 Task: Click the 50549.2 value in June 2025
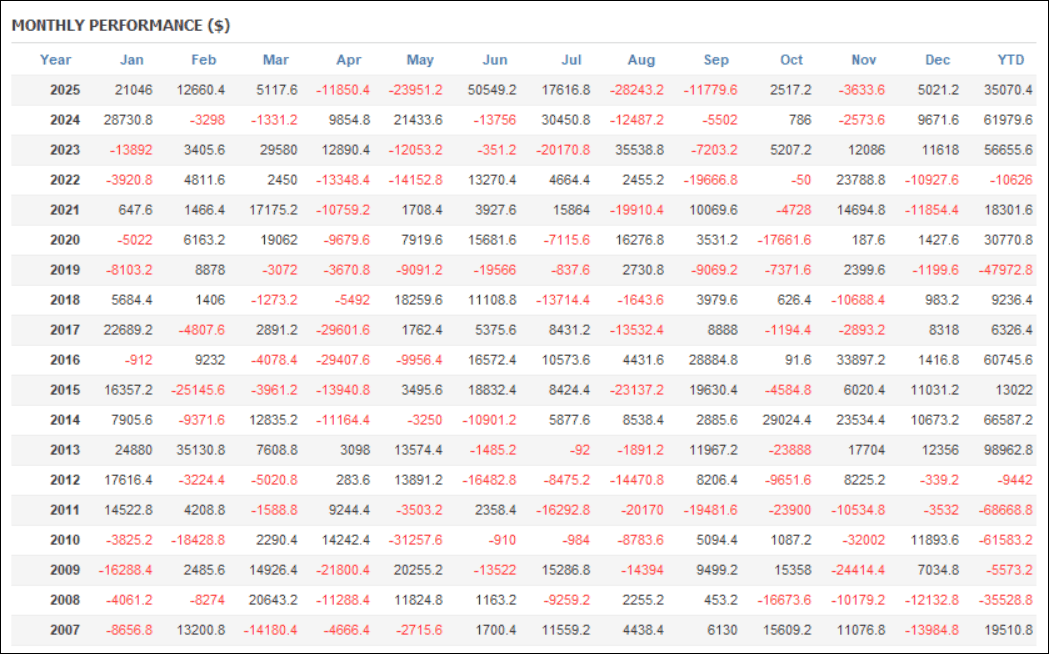pyautogui.click(x=492, y=90)
